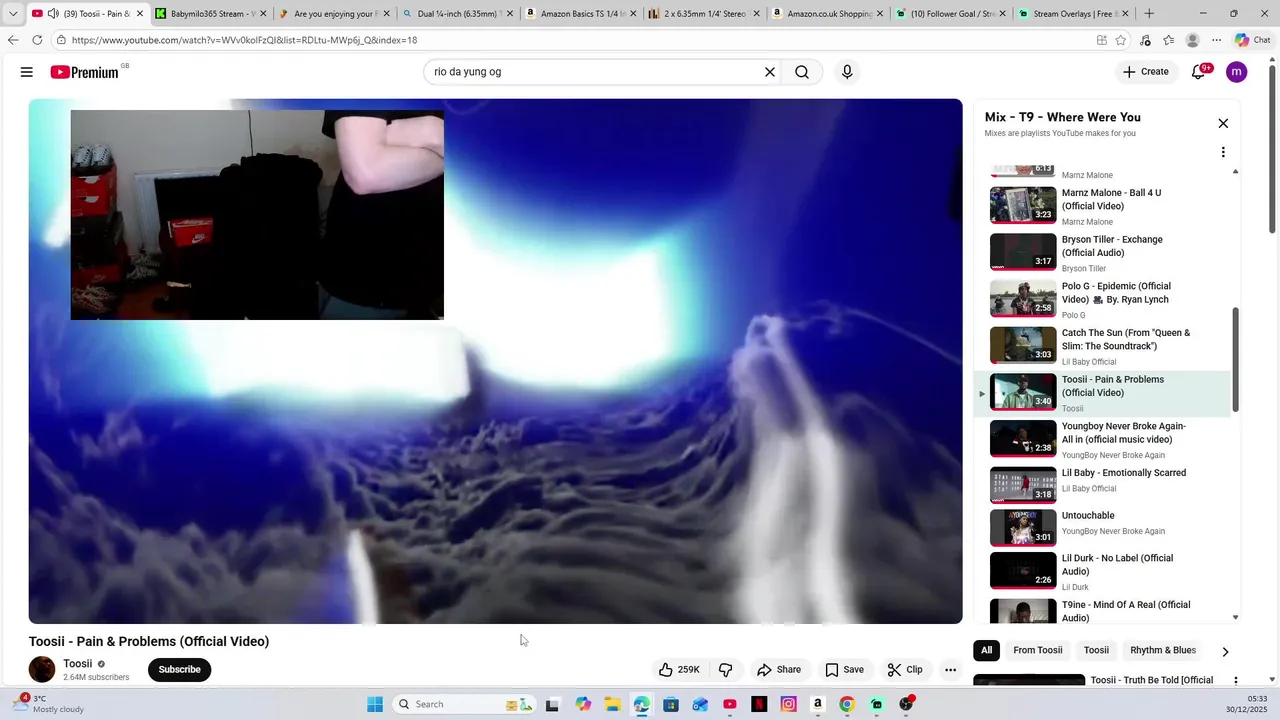Close the Babymilo365 Stream tab
The height and width of the screenshot is (720, 1280).
coord(263,14)
